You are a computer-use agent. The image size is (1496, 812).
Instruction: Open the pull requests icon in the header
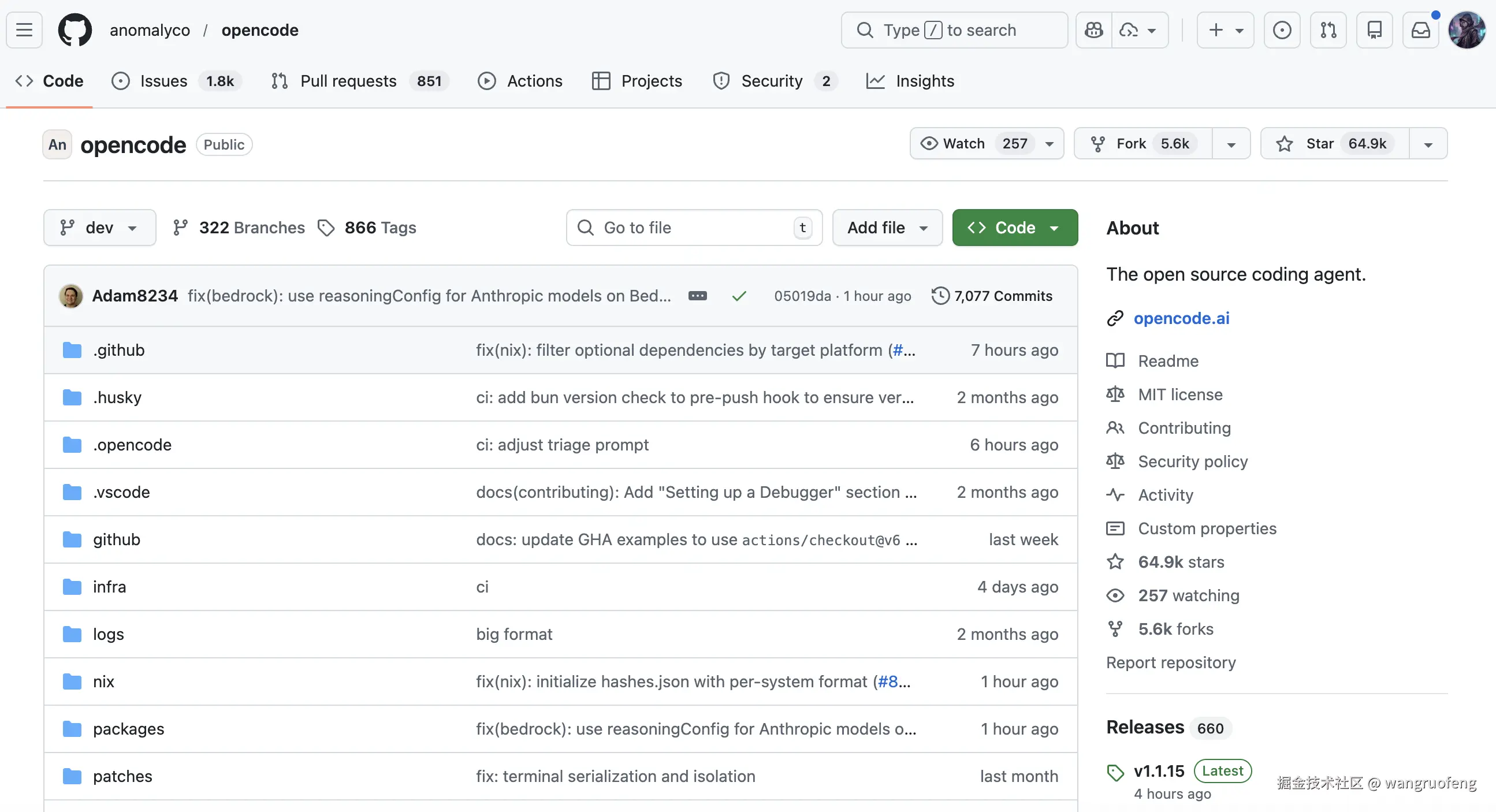(x=1328, y=29)
